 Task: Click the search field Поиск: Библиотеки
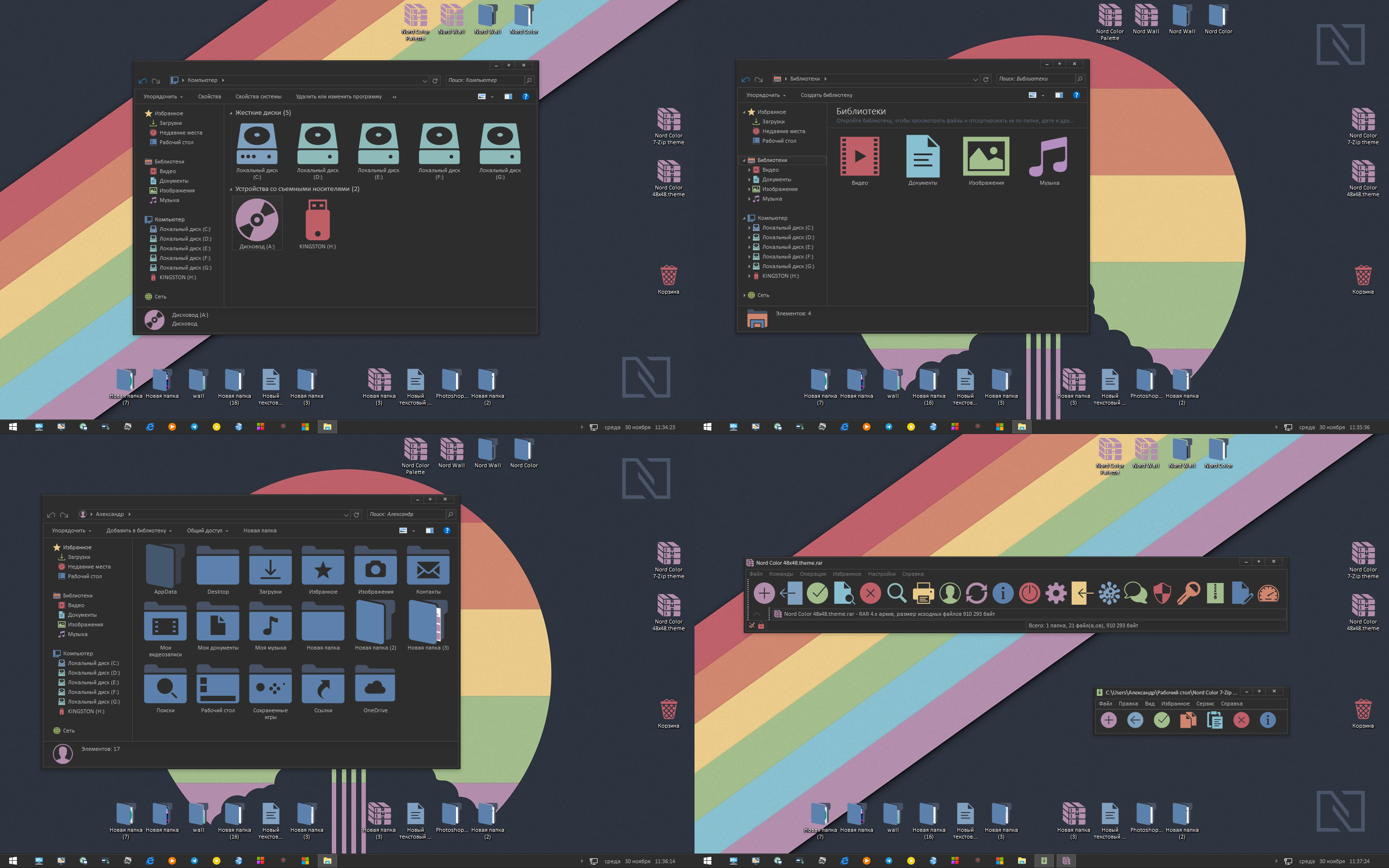(x=1035, y=79)
